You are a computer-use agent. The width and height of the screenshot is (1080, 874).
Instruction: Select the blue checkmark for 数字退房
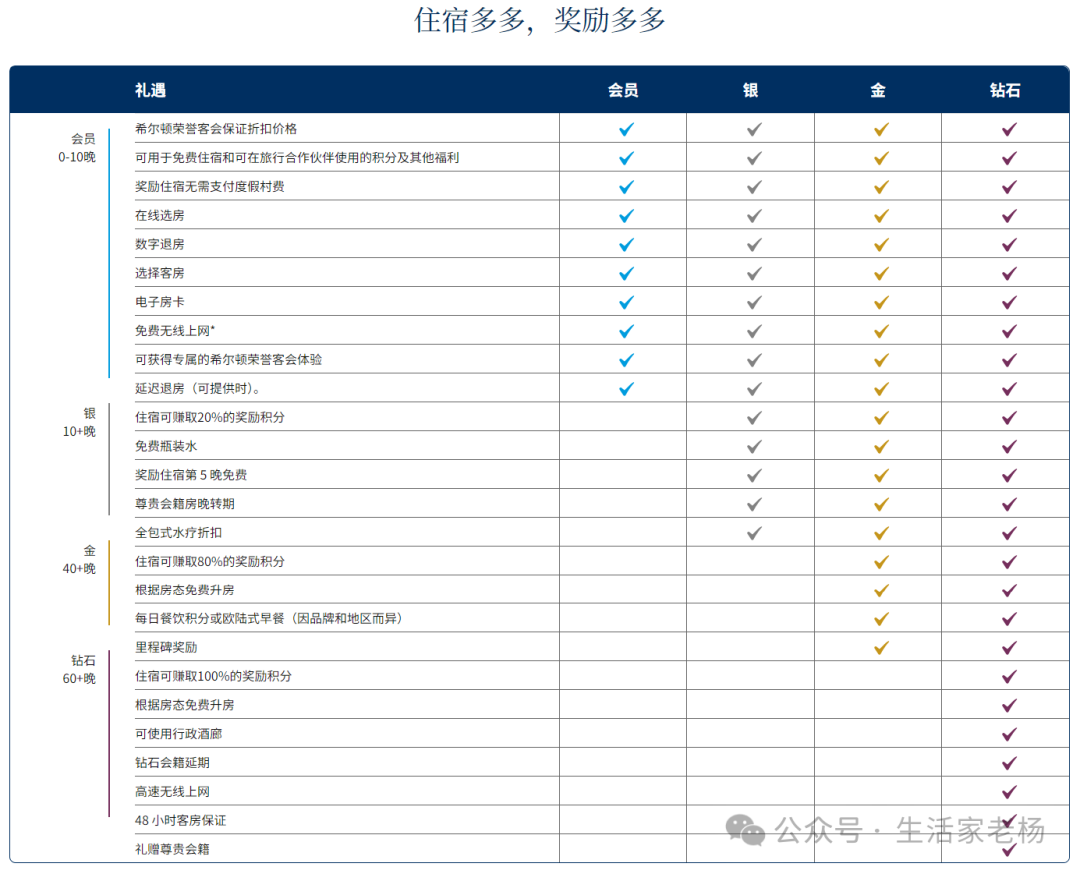point(625,243)
